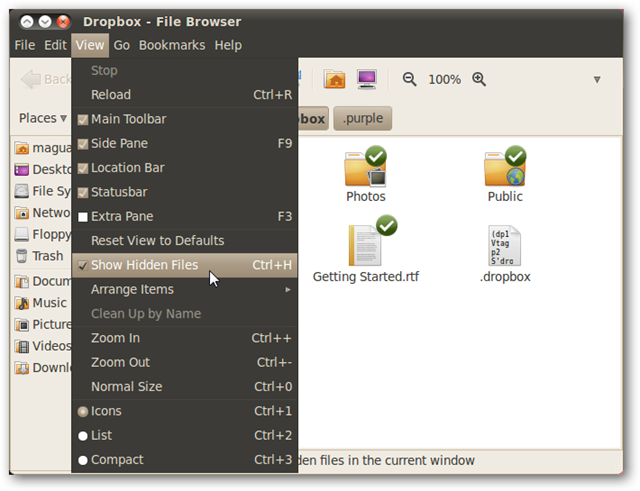Open the Computer toolbar icon
640x491 pixels.
pos(367,79)
